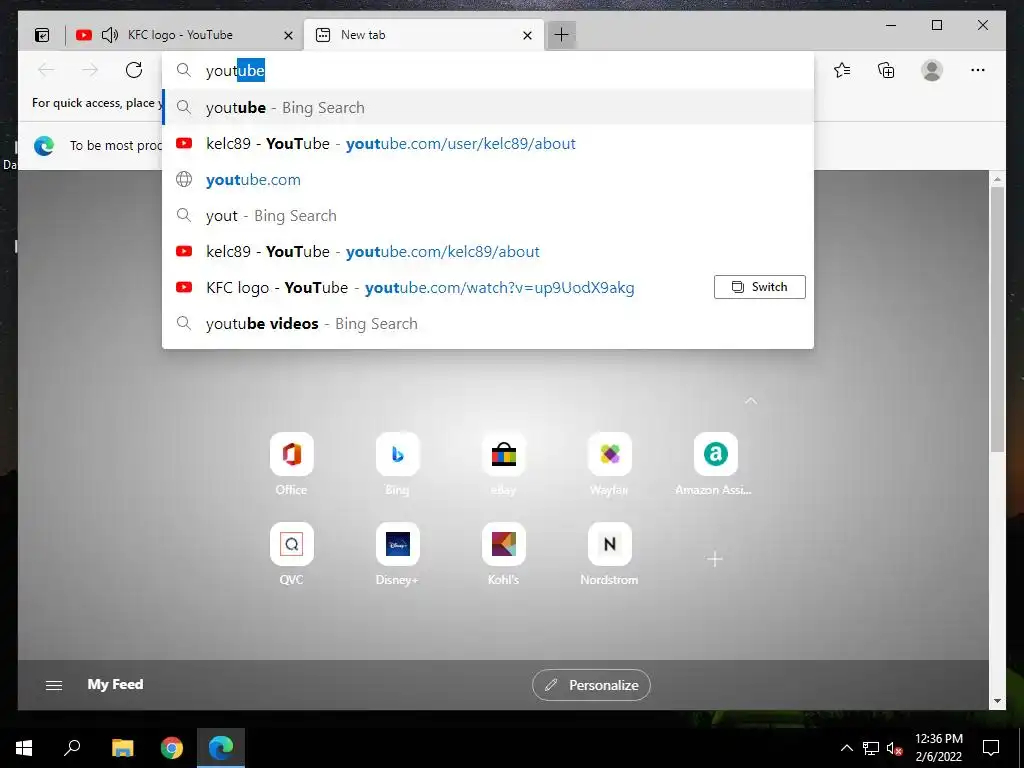Image resolution: width=1024 pixels, height=768 pixels.
Task: Open the user profile avatar
Action: click(x=932, y=70)
